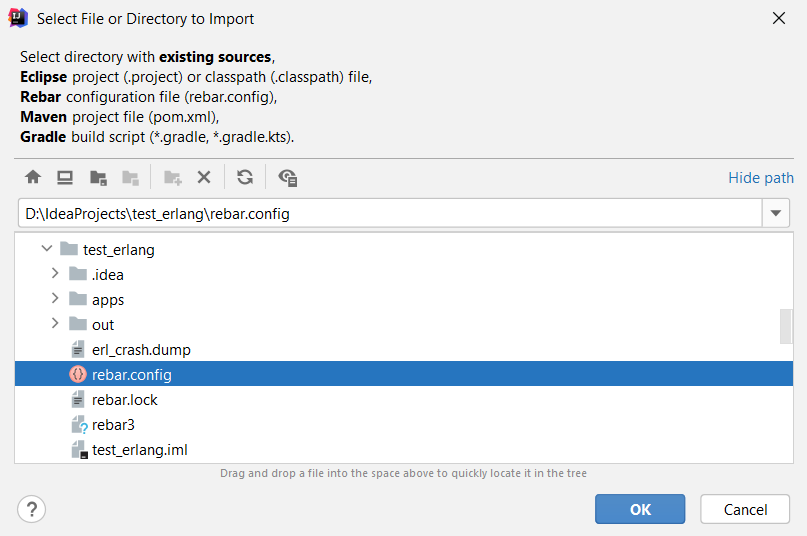The width and height of the screenshot is (807, 536).
Task: Expand the .idea folder
Action: [x=56, y=274]
